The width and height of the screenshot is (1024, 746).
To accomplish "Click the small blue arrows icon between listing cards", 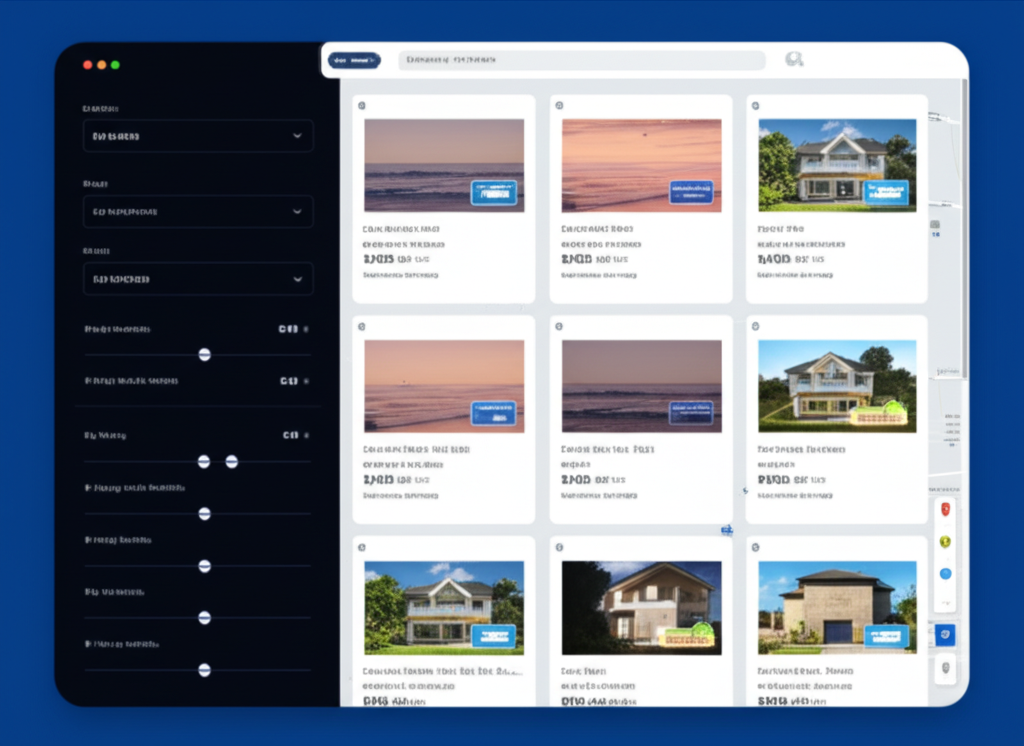I will (727, 530).
